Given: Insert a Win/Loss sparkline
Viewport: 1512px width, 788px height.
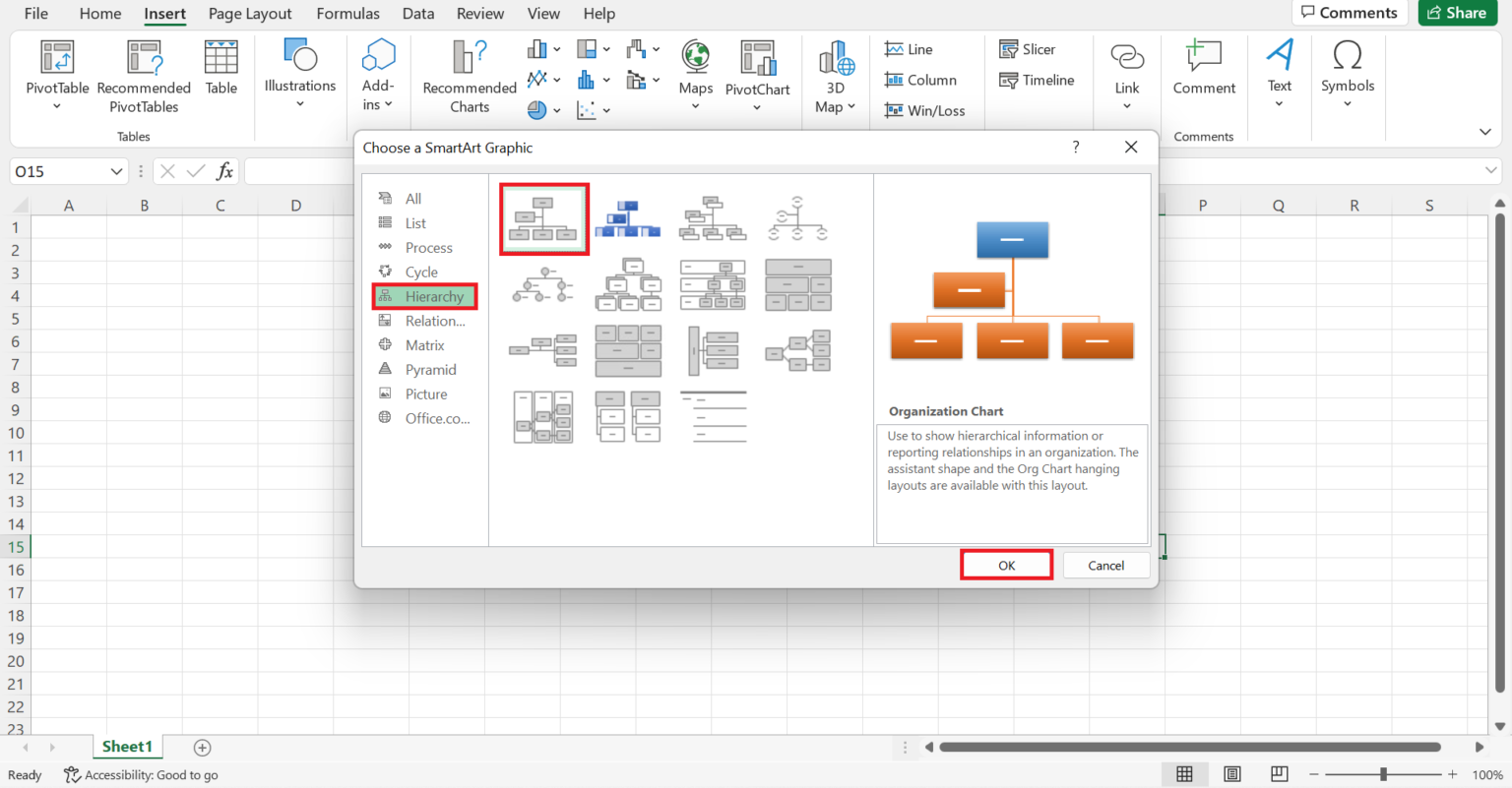Looking at the screenshot, I should [x=924, y=110].
